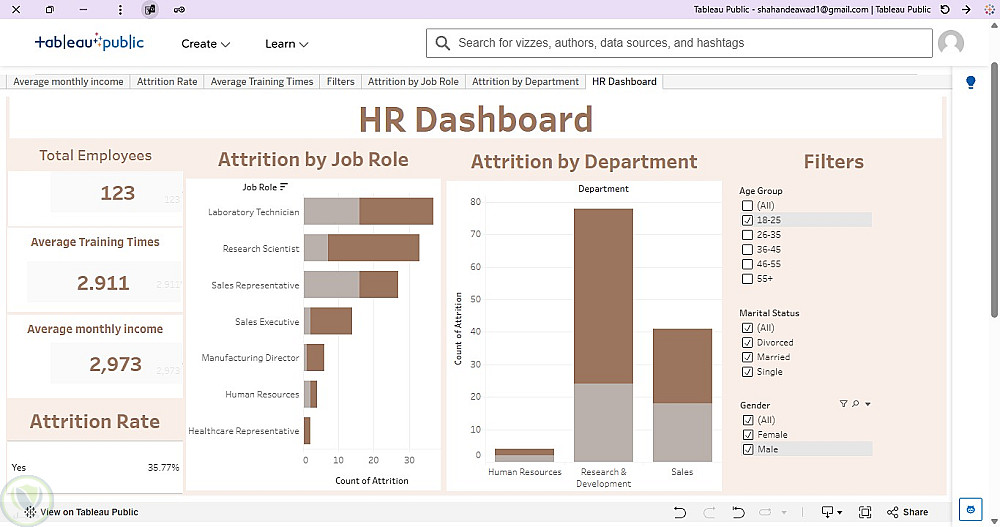1000x527 pixels.
Task: Click the Share icon button
Action: [907, 512]
